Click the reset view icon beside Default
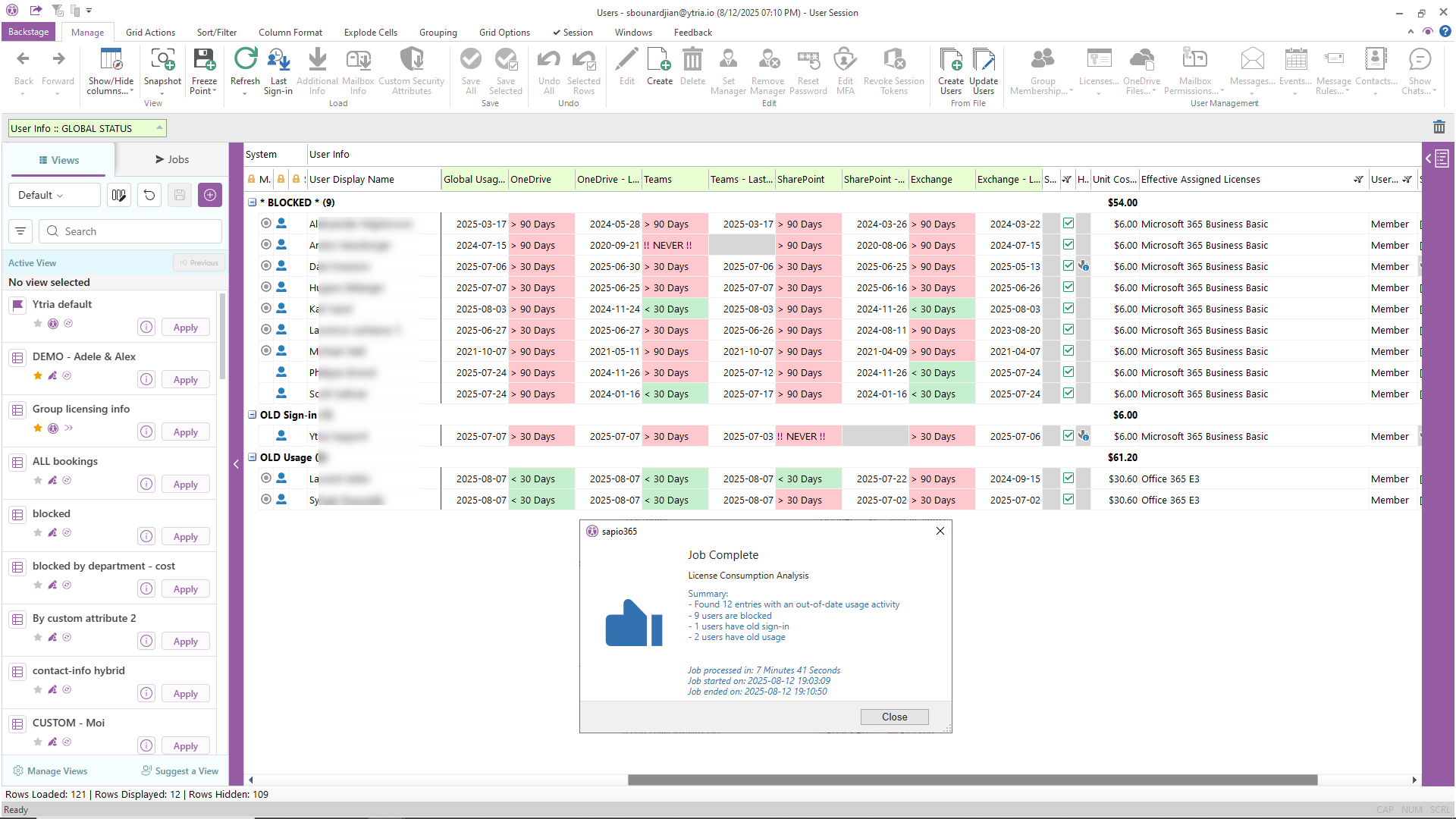The height and width of the screenshot is (819, 1456). [x=149, y=195]
